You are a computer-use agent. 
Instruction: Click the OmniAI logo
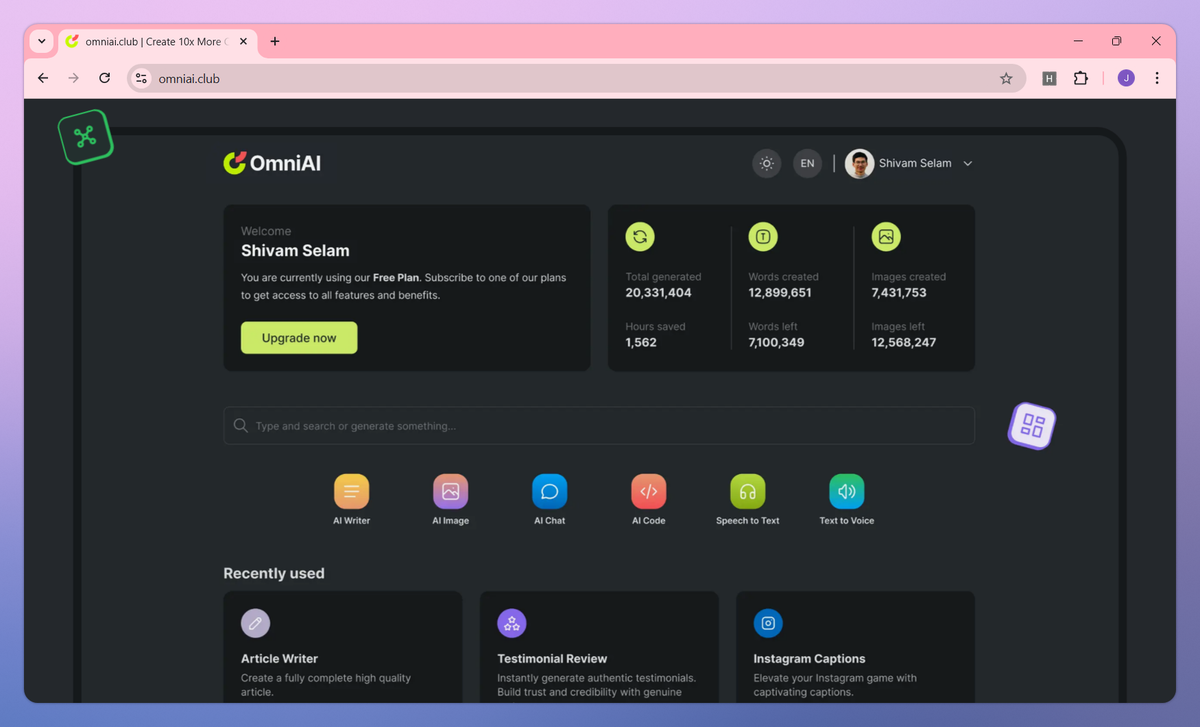[272, 163]
